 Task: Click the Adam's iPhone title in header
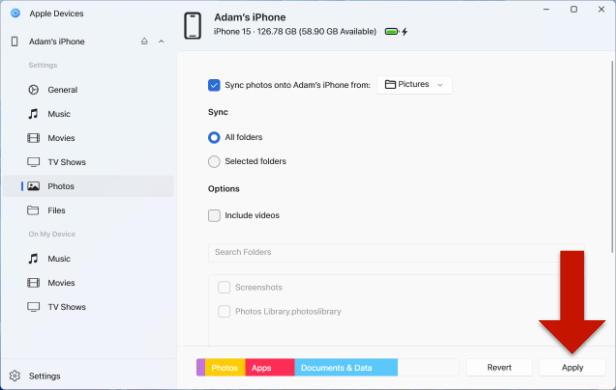[250, 17]
